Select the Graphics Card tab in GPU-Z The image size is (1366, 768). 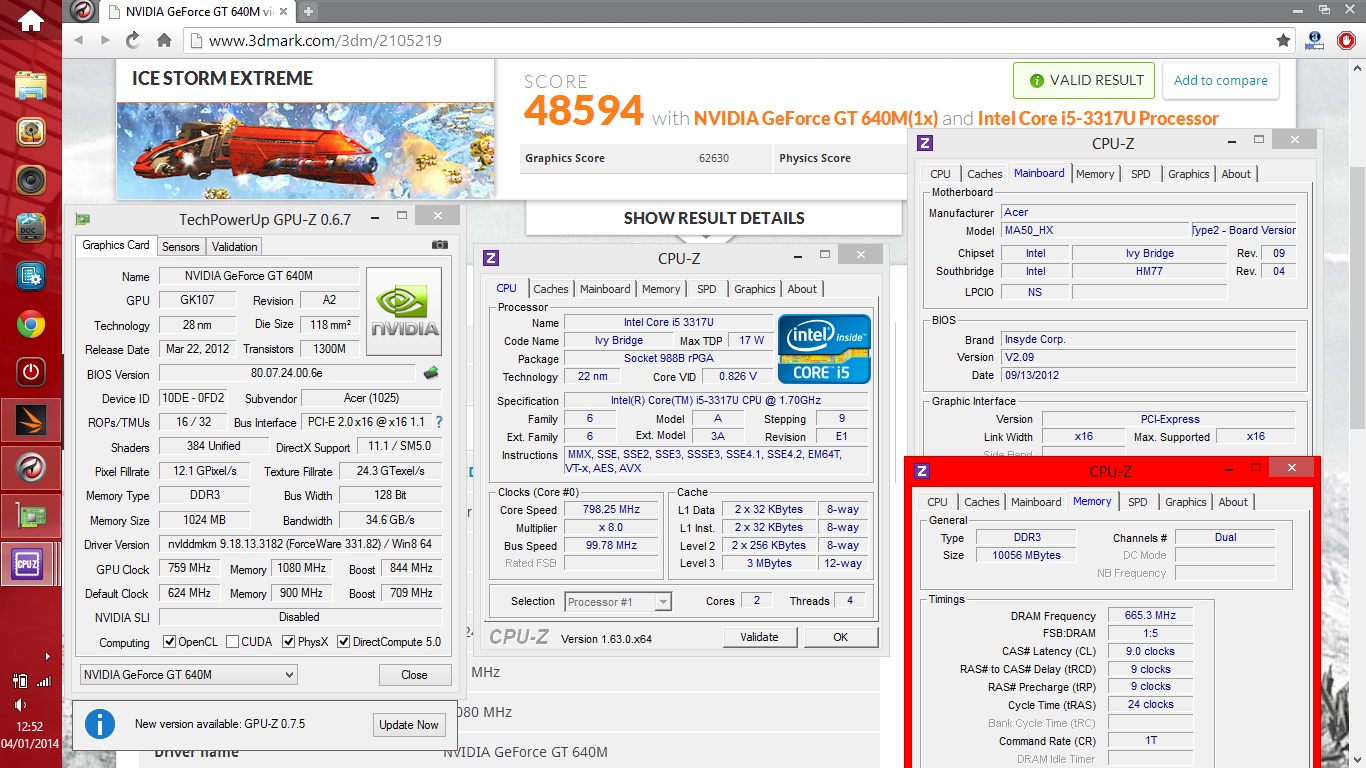pos(116,245)
